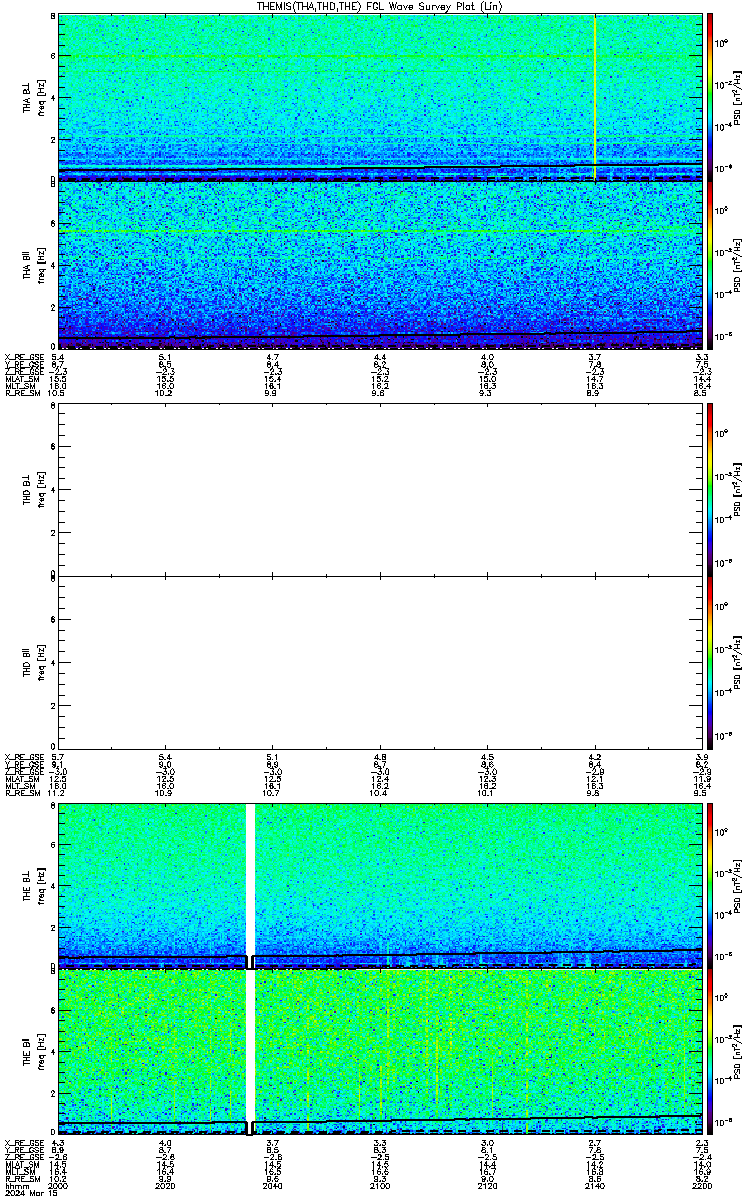Click the PSD color bar beside THE B⊥
Viewport: 750px width, 1200px height.
pos(710,884)
